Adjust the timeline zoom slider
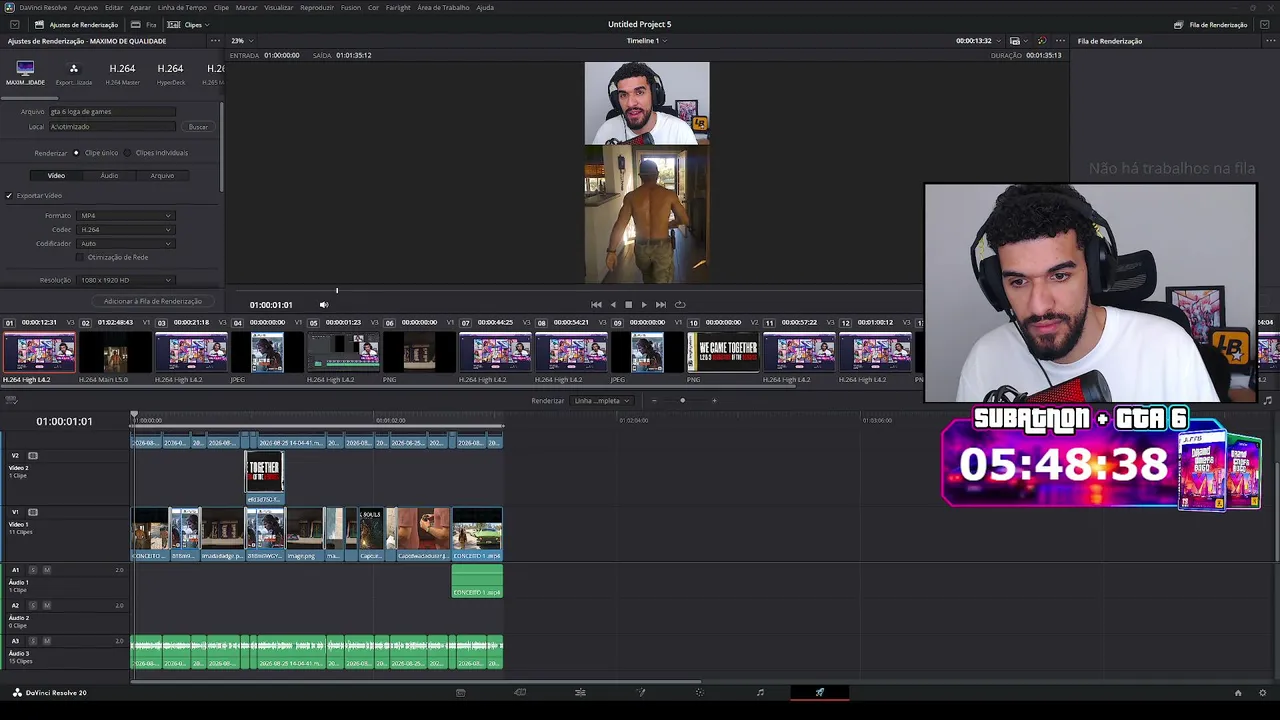This screenshot has width=1280, height=720. point(683,401)
